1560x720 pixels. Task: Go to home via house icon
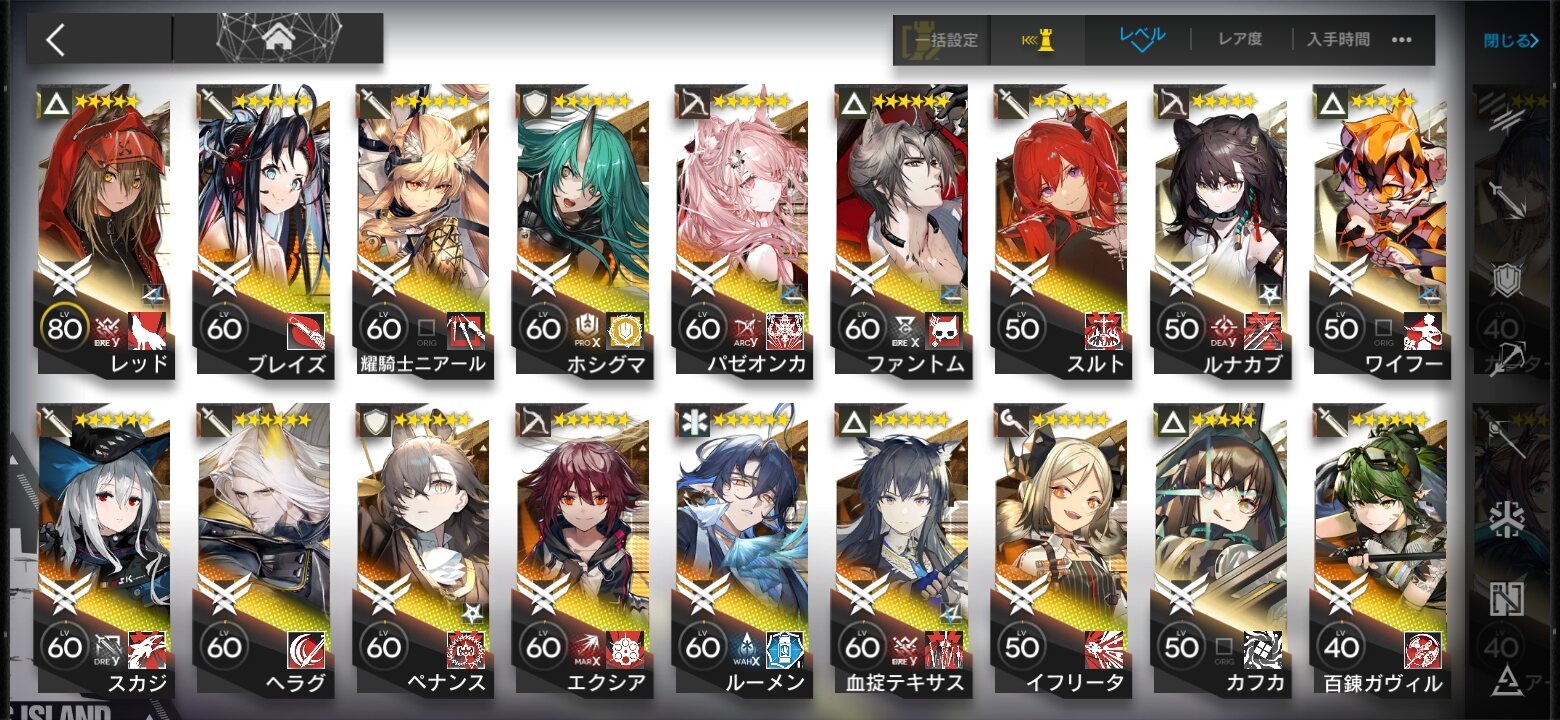278,39
